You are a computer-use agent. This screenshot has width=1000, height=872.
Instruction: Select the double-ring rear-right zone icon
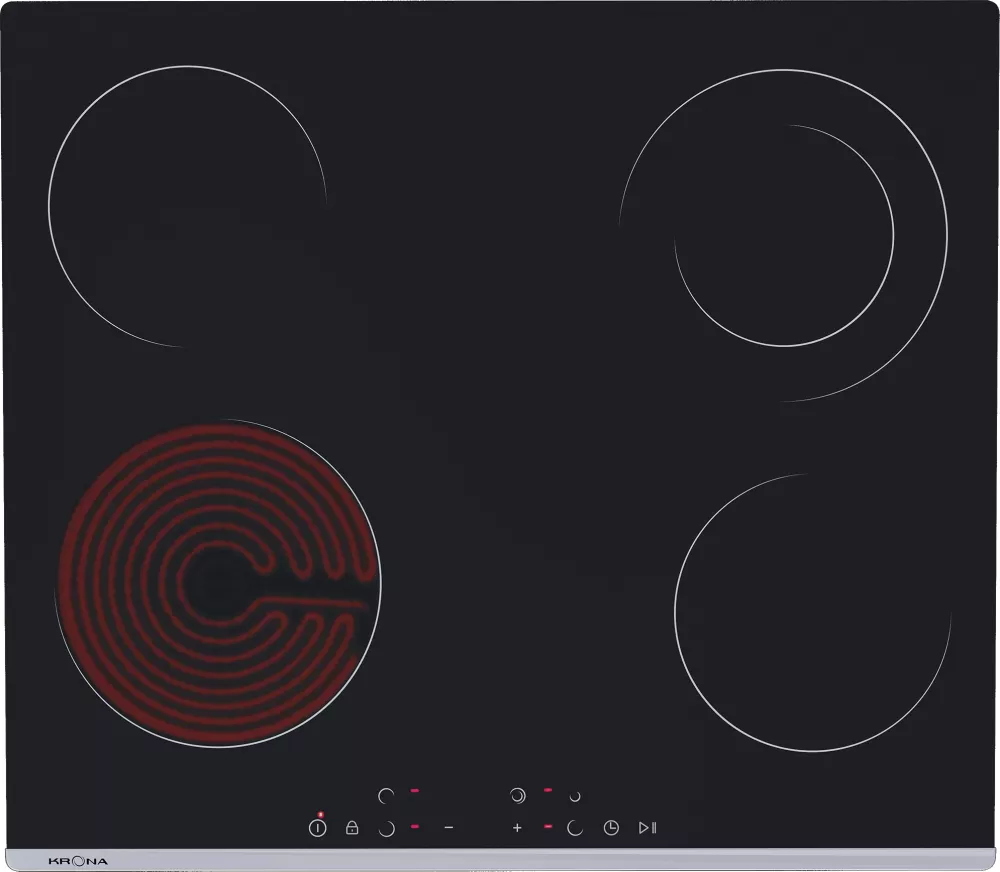(517, 796)
